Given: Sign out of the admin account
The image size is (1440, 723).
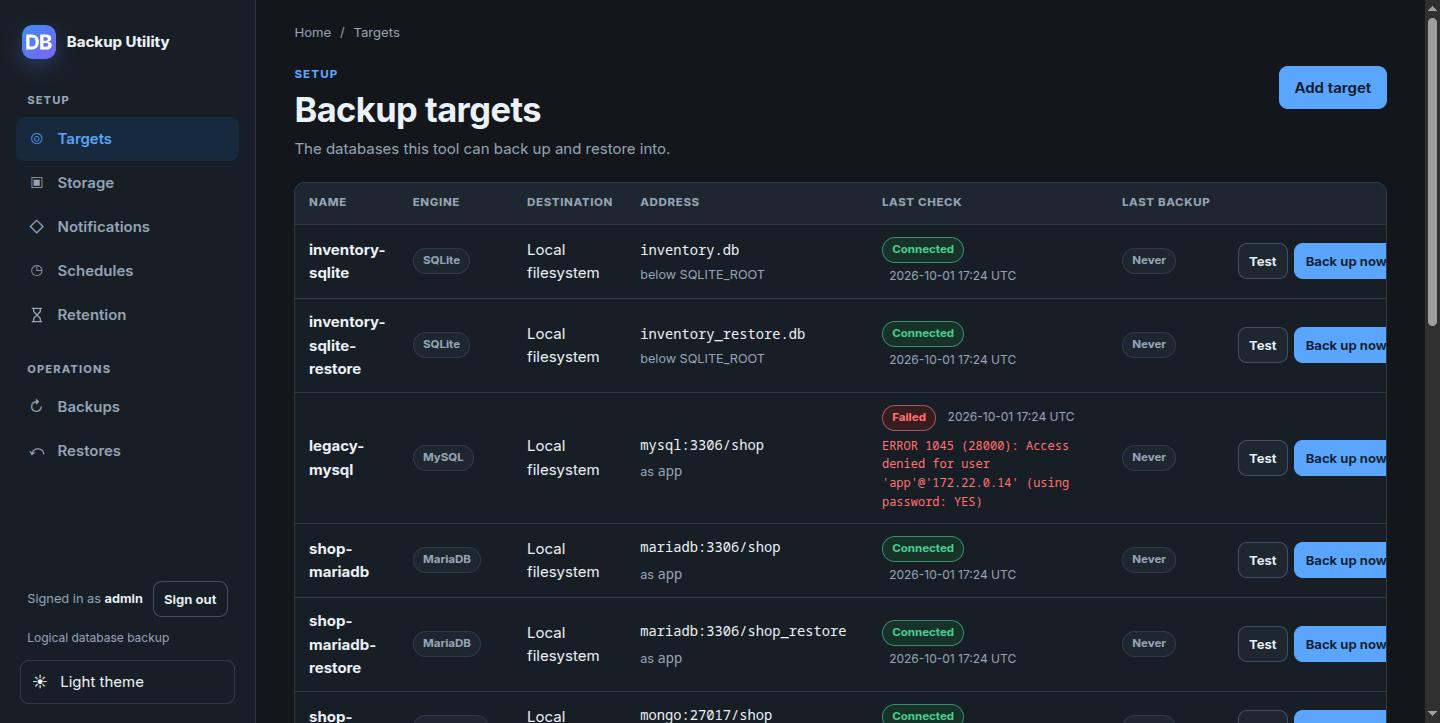Looking at the screenshot, I should [x=190, y=599].
